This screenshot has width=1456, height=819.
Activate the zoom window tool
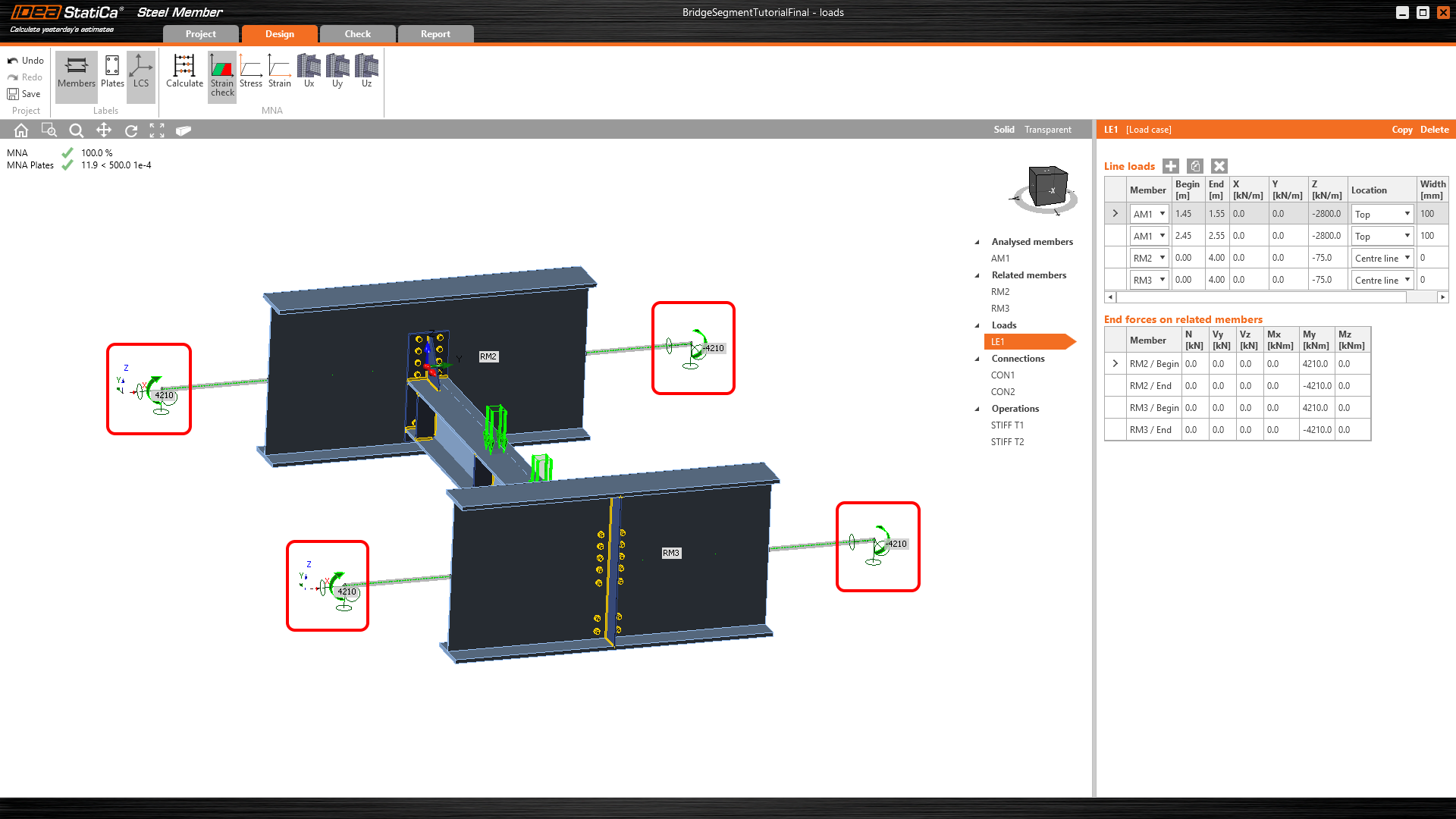pos(49,130)
